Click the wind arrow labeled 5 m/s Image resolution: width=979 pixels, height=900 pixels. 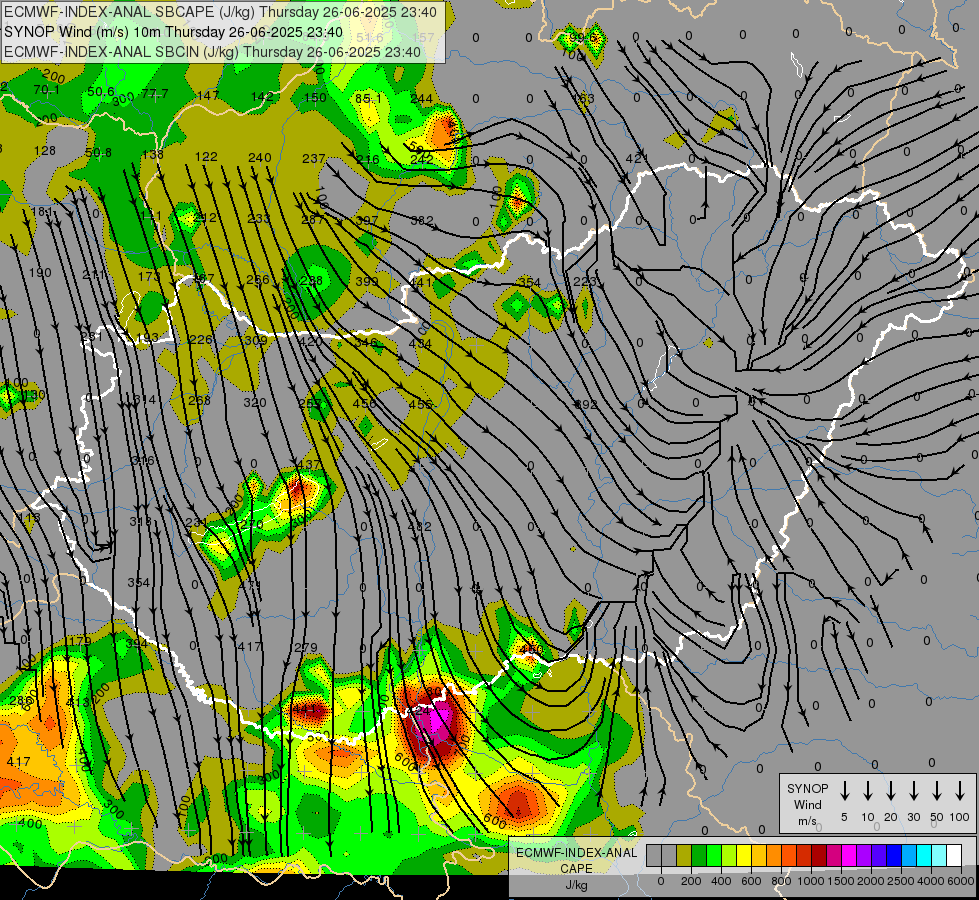tap(844, 791)
